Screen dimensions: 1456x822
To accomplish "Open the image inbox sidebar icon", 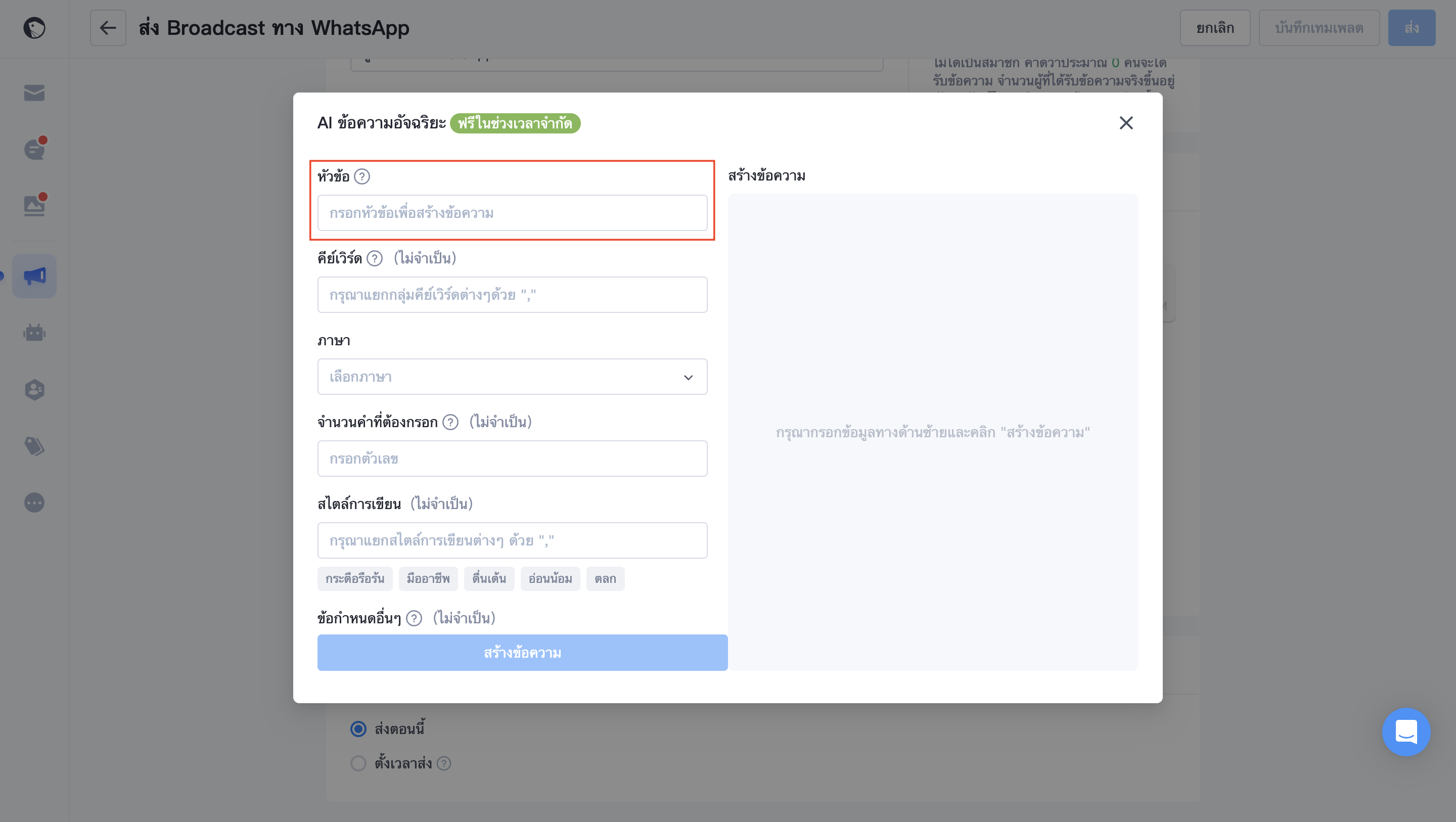I will pos(34,206).
